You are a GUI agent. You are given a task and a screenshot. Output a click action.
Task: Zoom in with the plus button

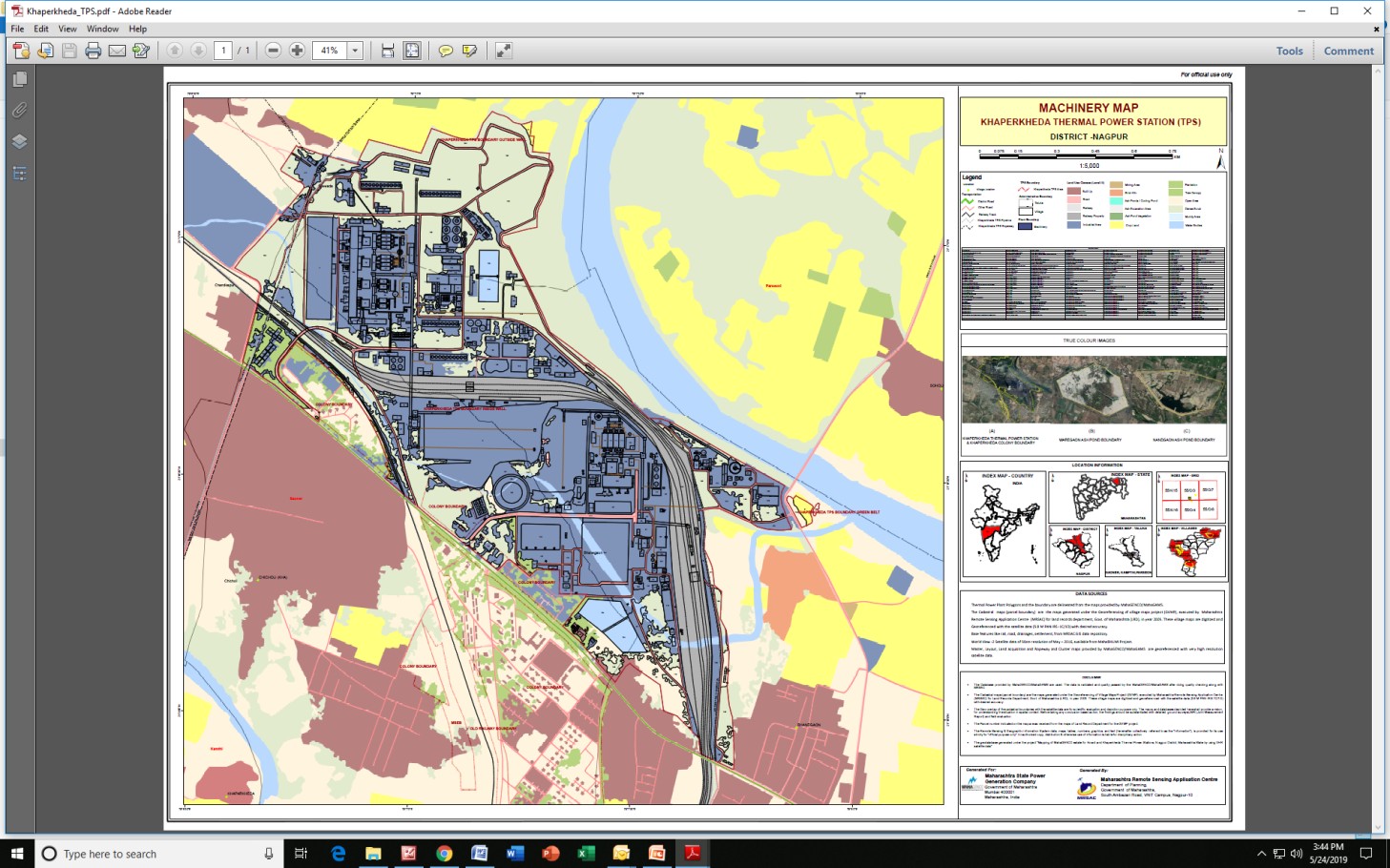pos(298,51)
